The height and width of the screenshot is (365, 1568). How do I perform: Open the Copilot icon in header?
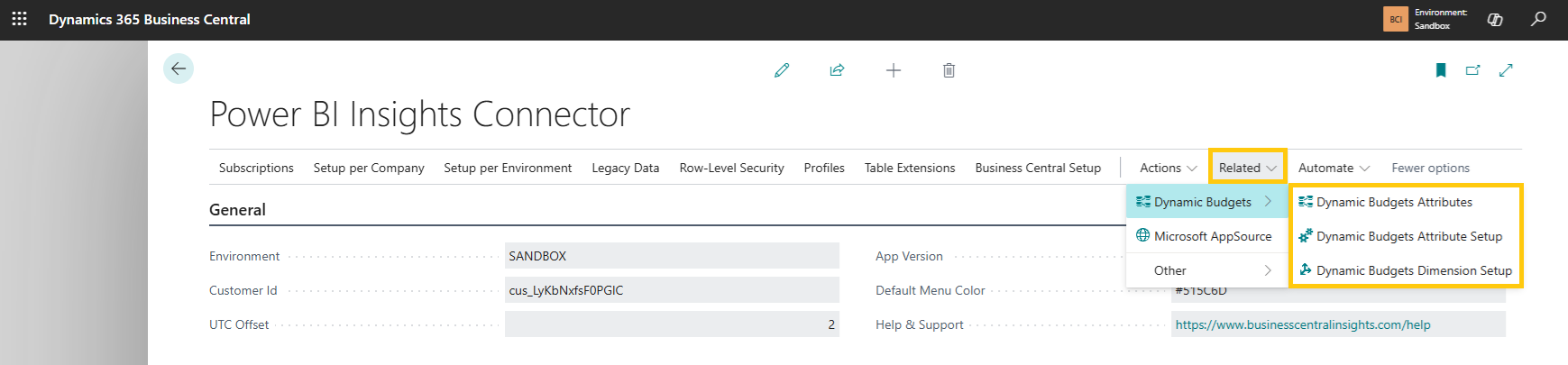[x=1495, y=19]
